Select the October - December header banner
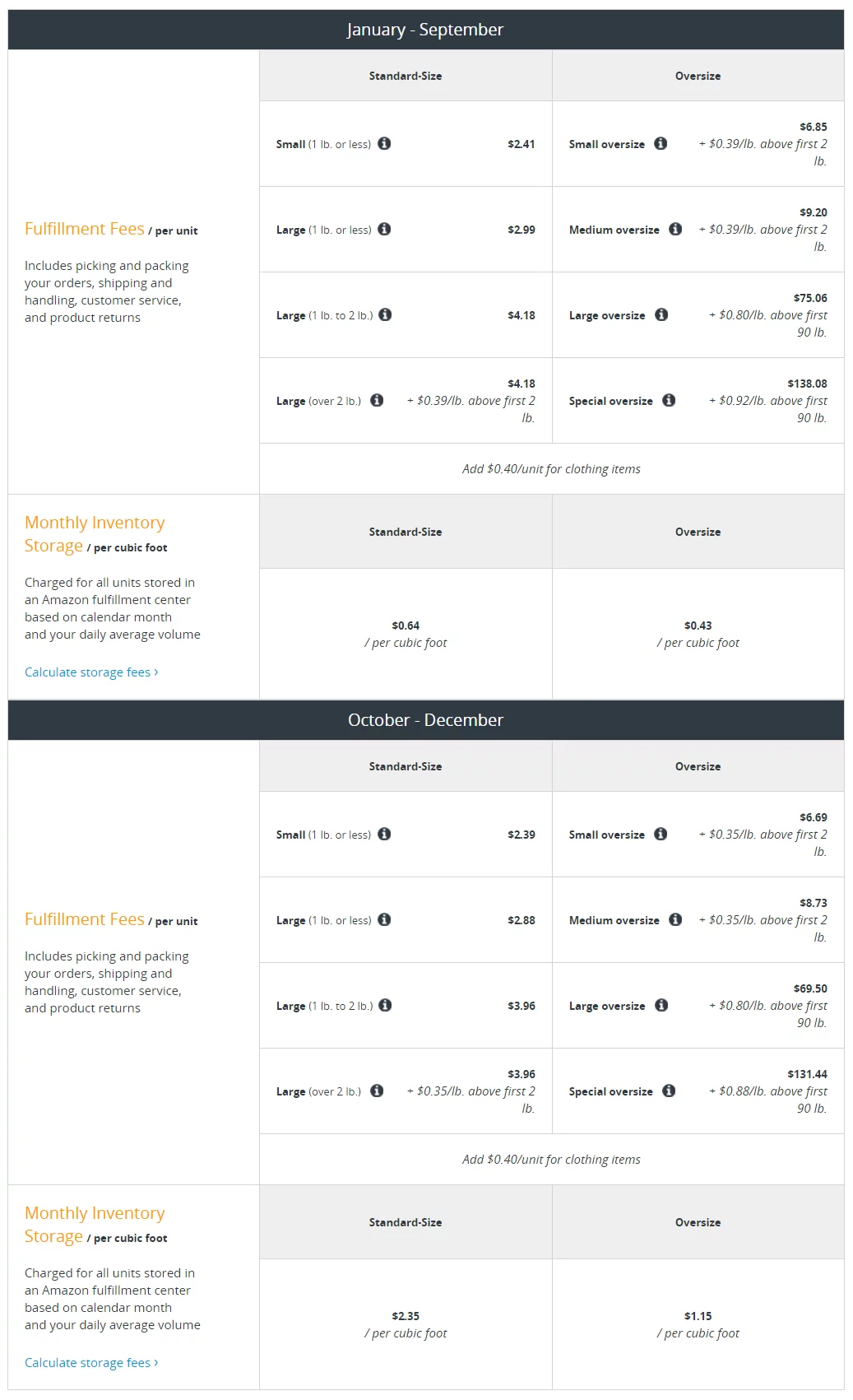This screenshot has height=1400, width=853. coord(426,719)
